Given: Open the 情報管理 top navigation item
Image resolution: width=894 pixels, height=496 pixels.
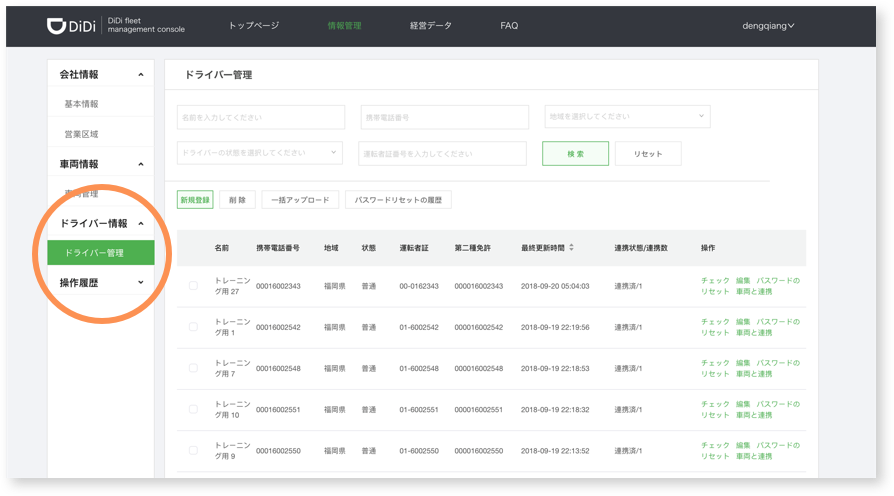Looking at the screenshot, I should tap(344, 26).
